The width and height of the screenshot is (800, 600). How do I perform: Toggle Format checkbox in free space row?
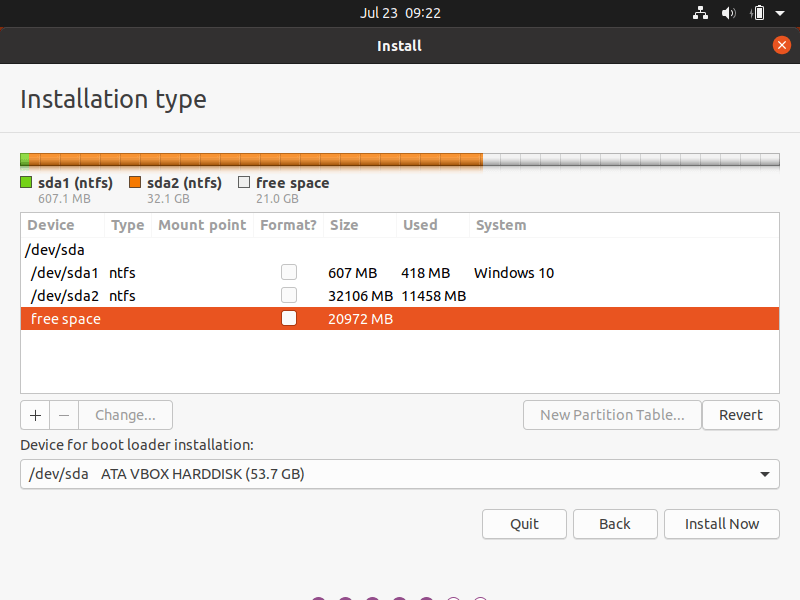tap(289, 318)
